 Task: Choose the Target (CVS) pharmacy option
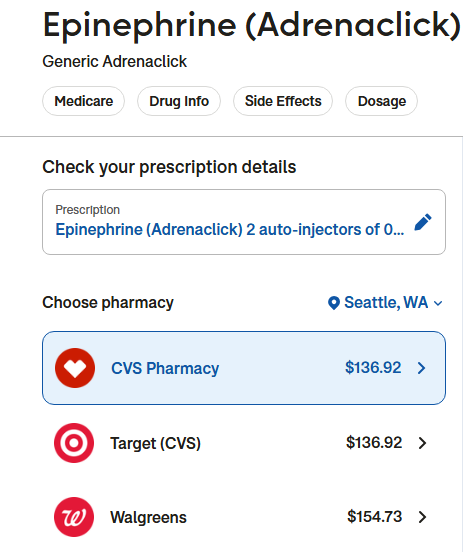tap(244, 443)
